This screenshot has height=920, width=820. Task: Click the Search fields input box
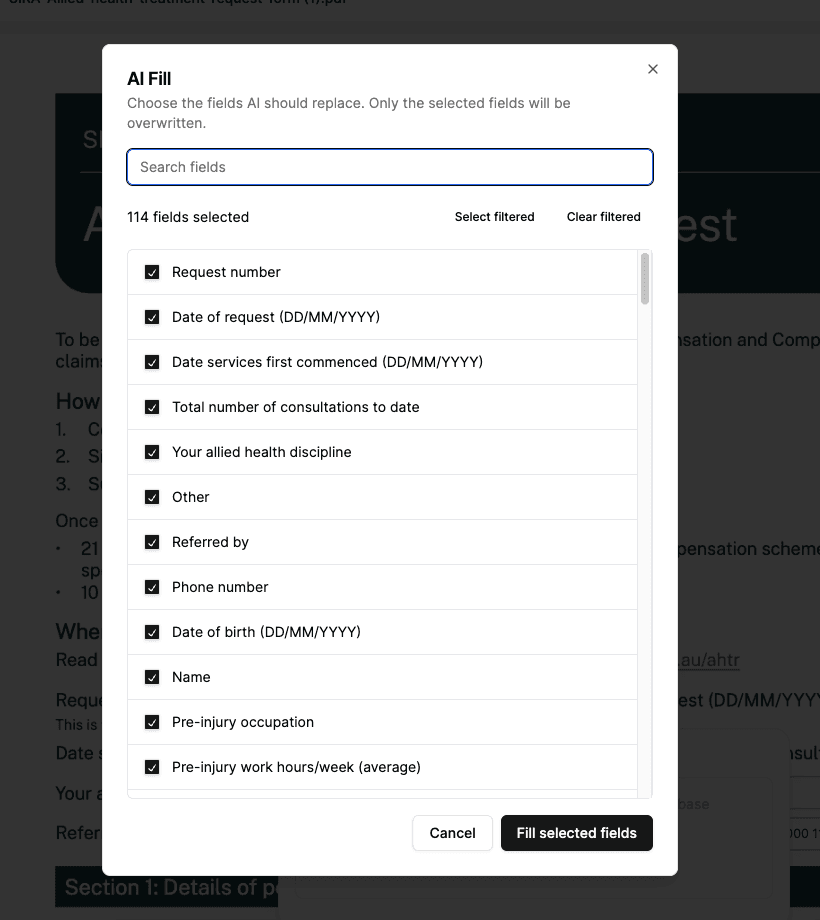click(x=390, y=166)
